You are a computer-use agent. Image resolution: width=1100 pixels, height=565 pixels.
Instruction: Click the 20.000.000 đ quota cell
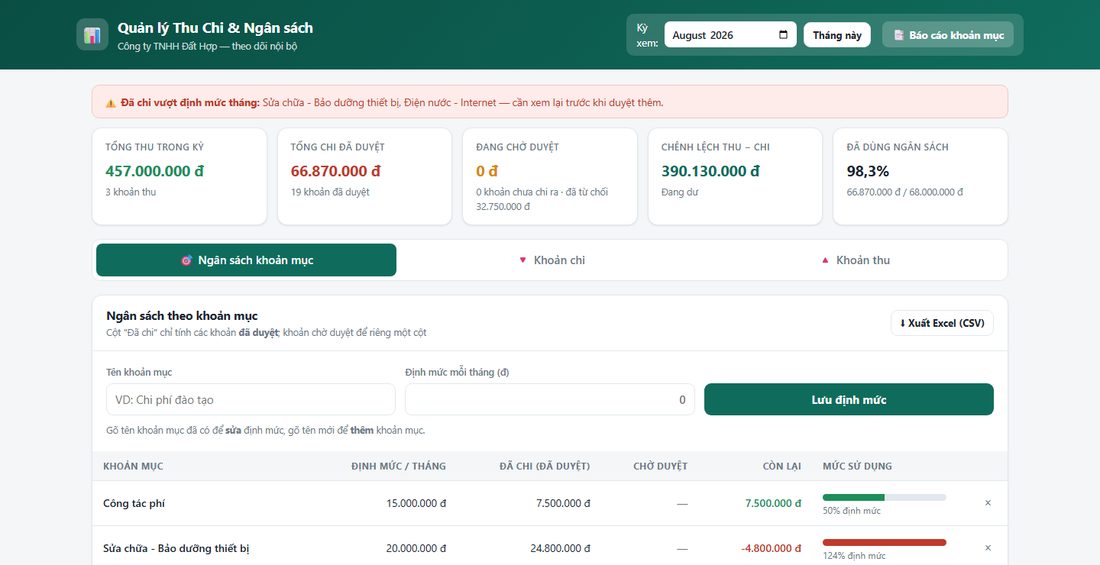(416, 548)
